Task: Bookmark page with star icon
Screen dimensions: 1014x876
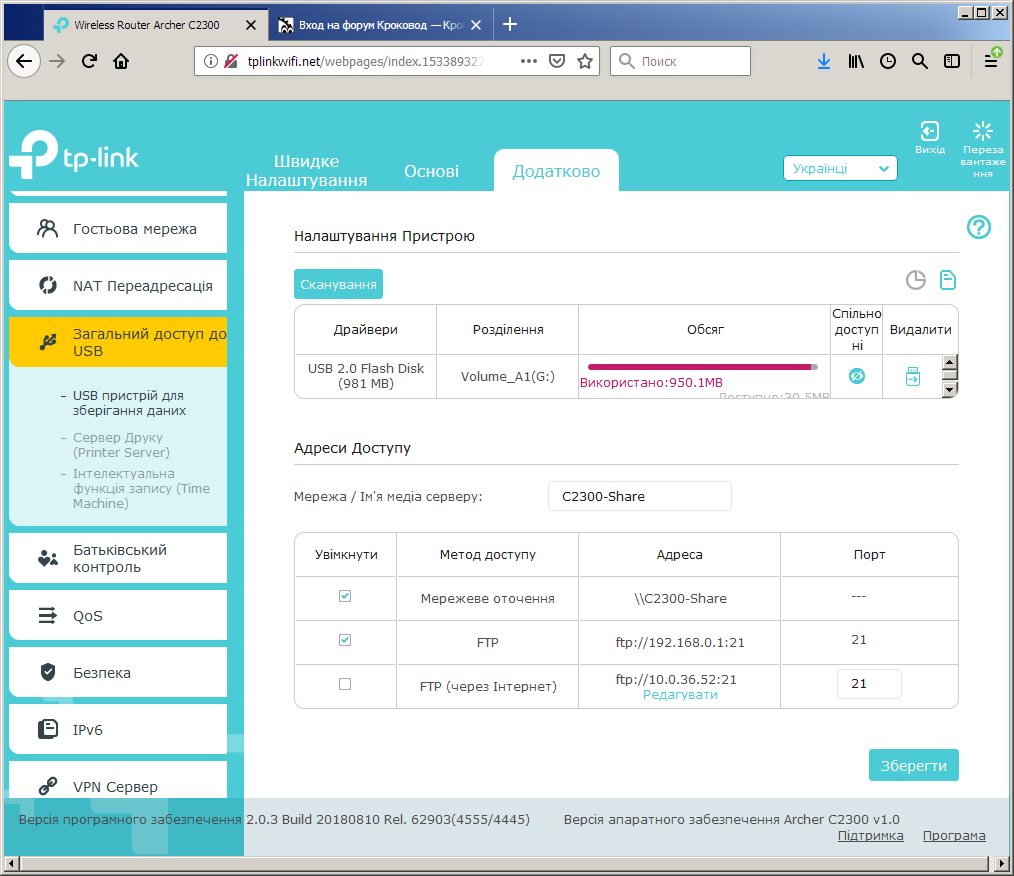Action: pyautogui.click(x=585, y=61)
